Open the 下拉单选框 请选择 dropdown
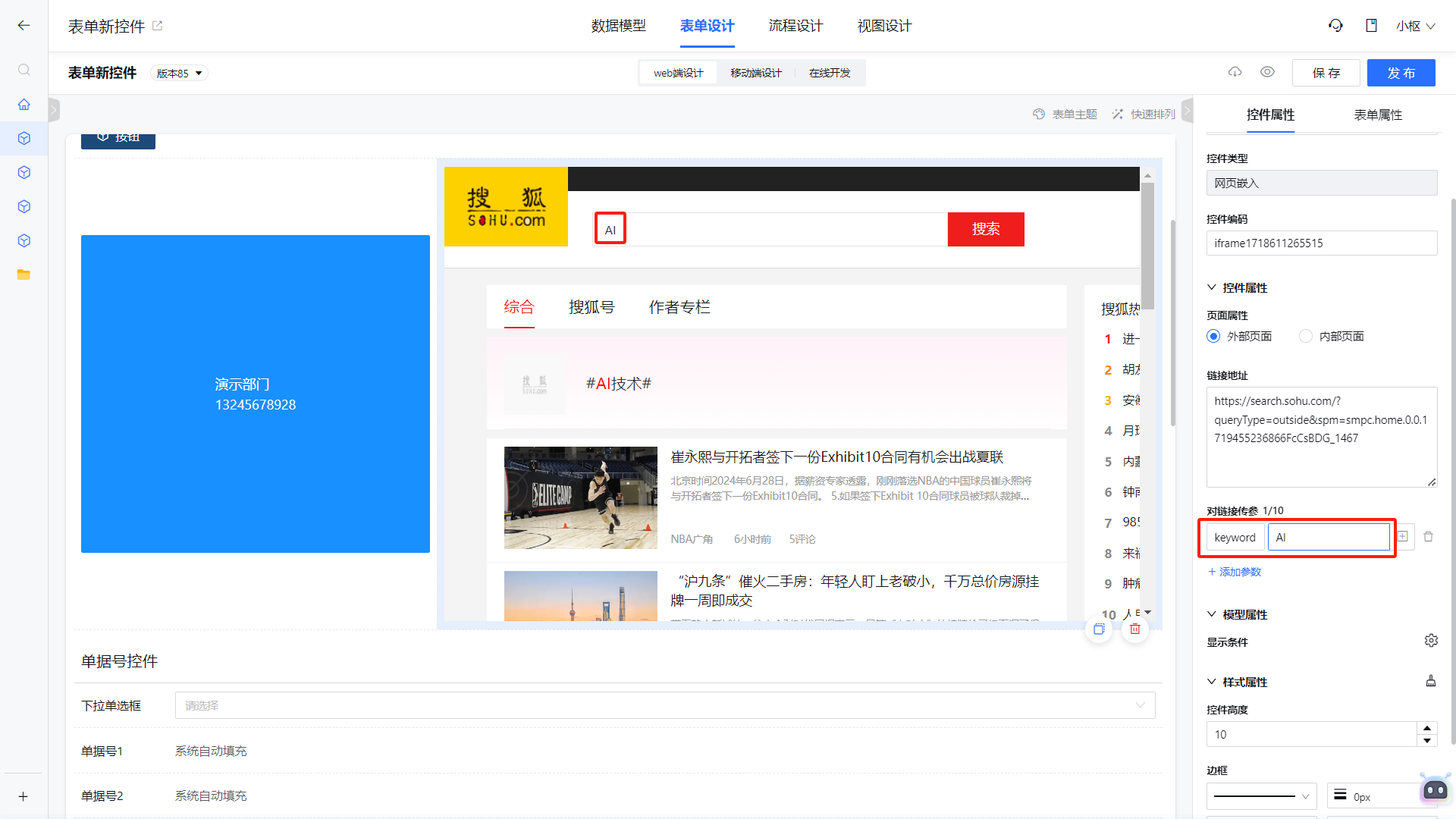1456x819 pixels. (x=665, y=705)
